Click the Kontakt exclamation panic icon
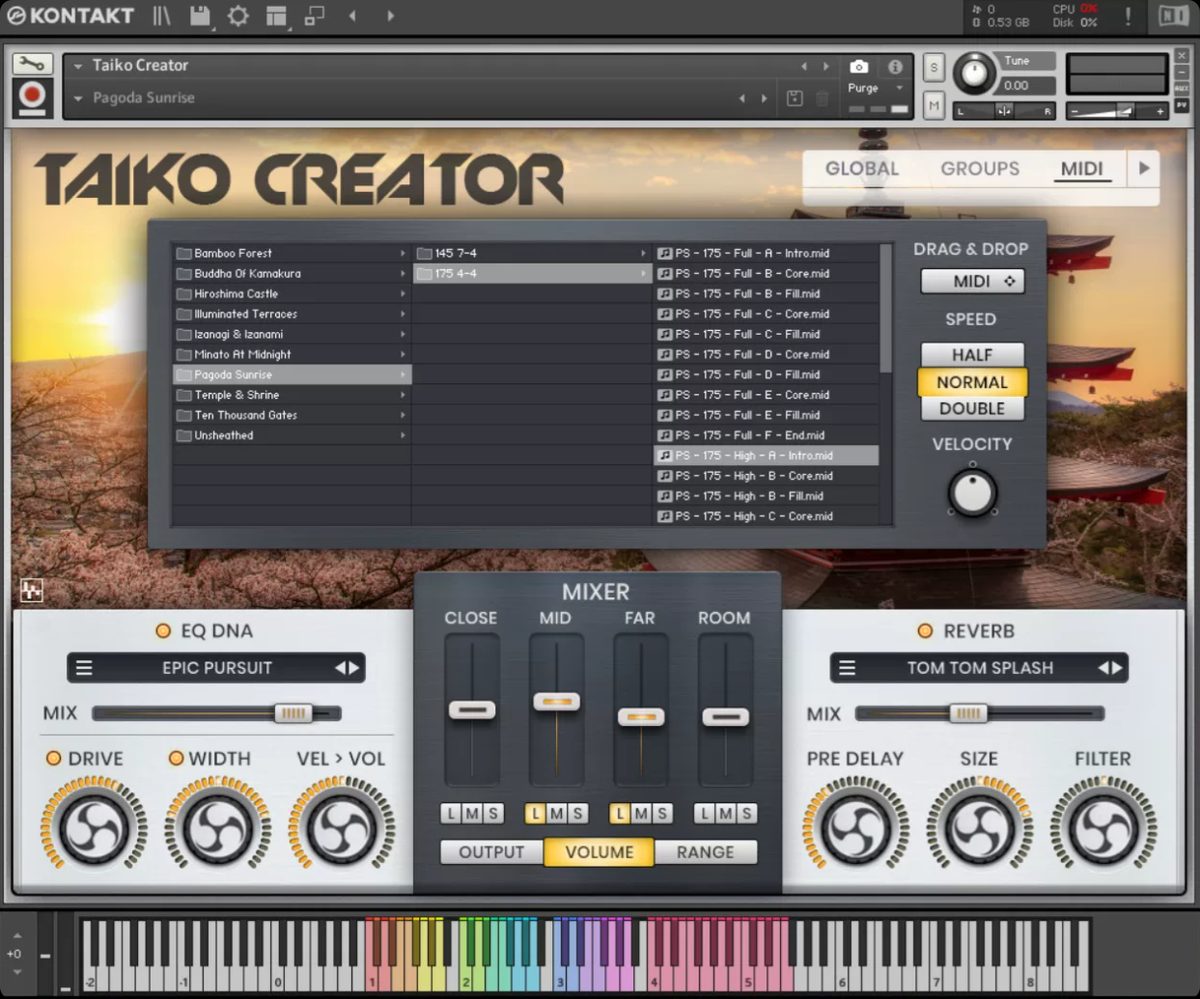Viewport: 1200px width, 999px height. tap(1128, 16)
